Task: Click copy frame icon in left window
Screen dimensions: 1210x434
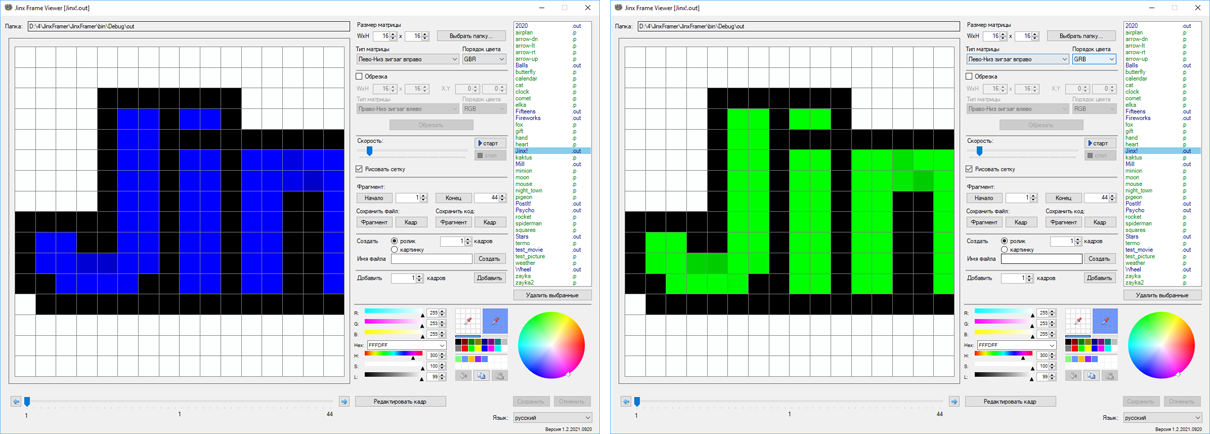Action: 482,376
